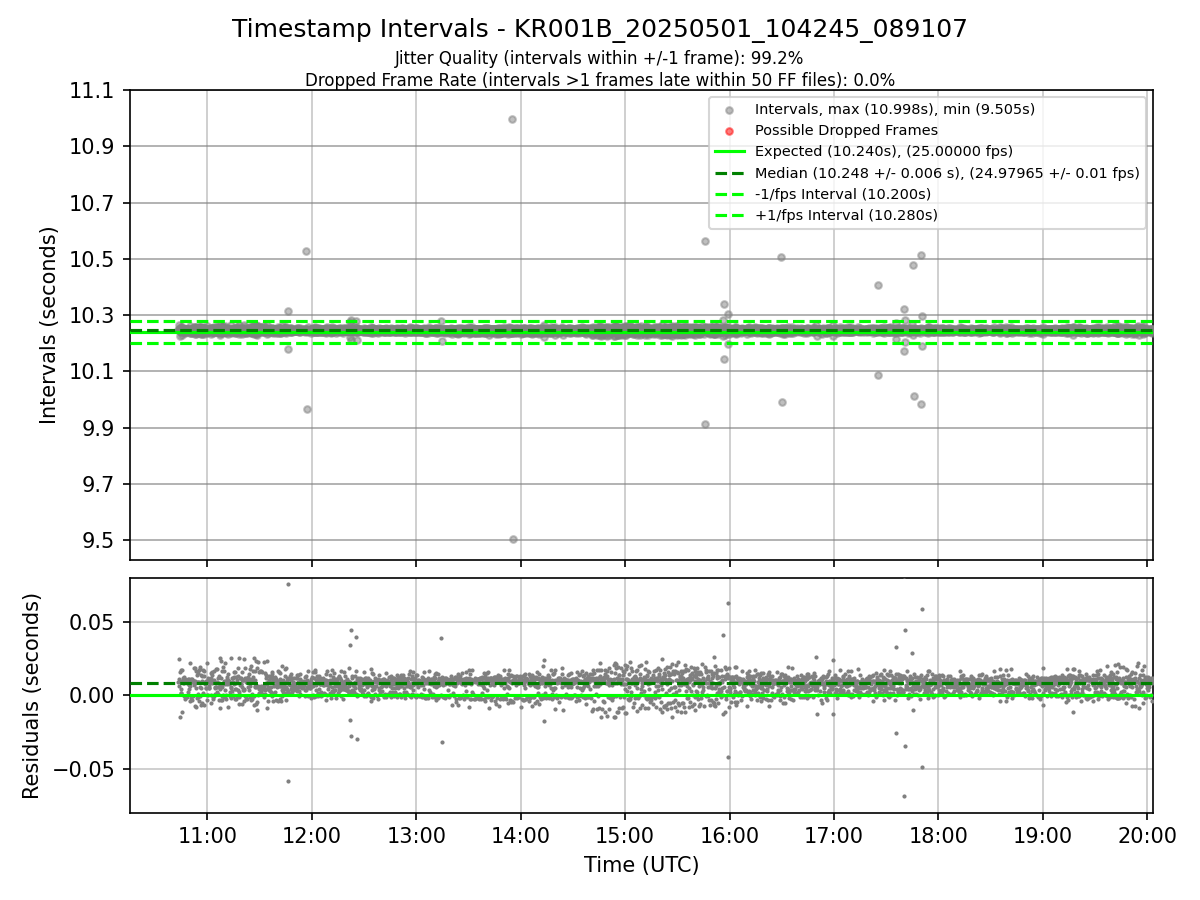Click the 12:00 time tick label
1200x900 pixels.
point(311,835)
